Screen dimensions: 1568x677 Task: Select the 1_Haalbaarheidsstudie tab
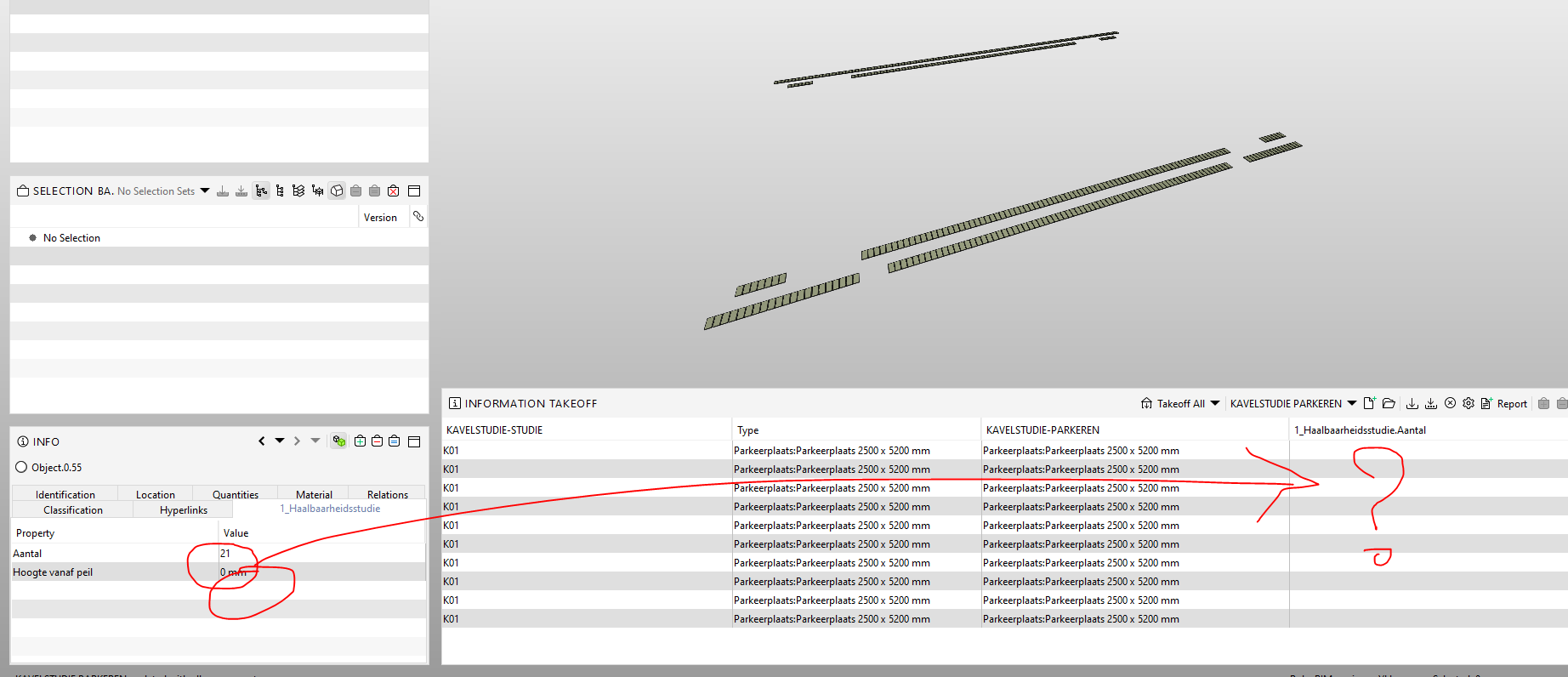(x=330, y=509)
